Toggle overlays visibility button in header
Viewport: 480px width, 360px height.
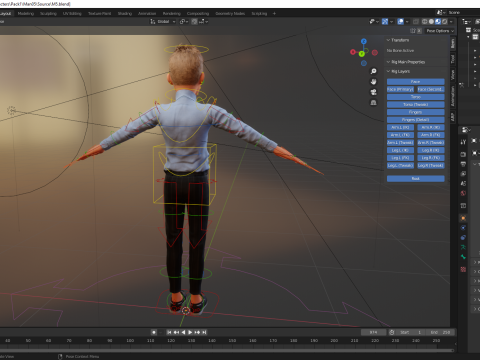pos(400,21)
